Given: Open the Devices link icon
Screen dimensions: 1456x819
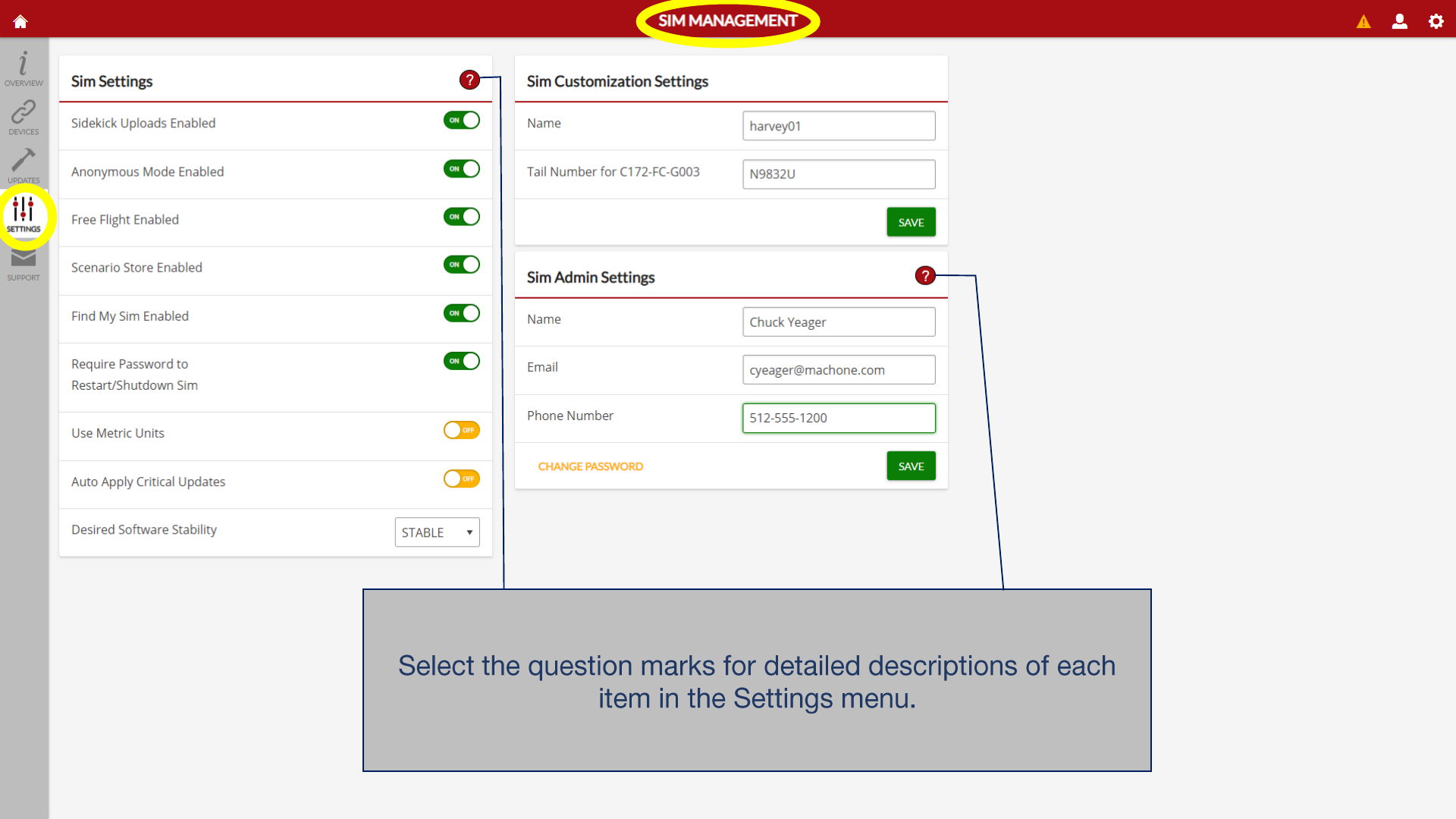Looking at the screenshot, I should click(x=24, y=117).
